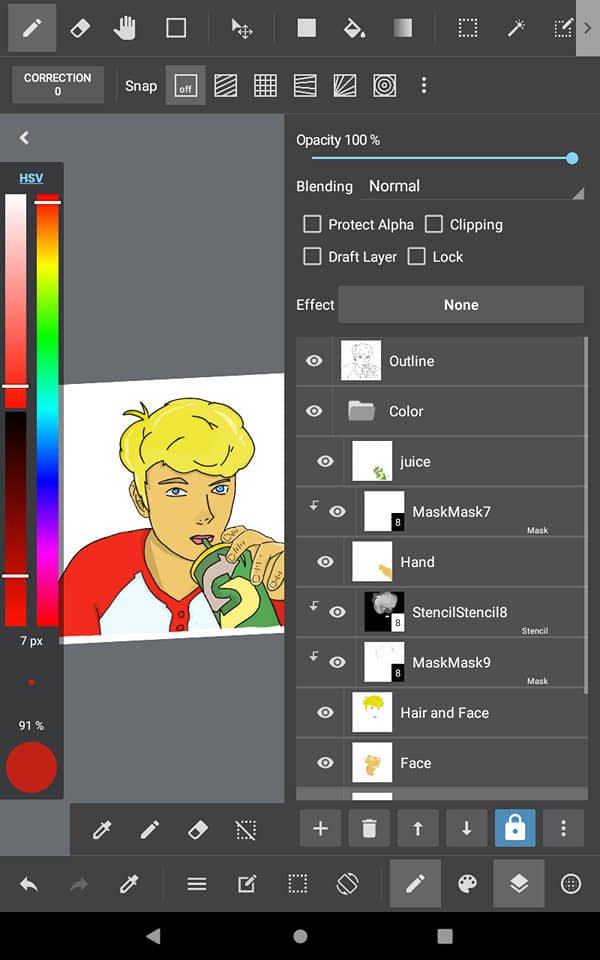The width and height of the screenshot is (600, 960).
Task: Add a new layer with plus button
Action: click(x=320, y=828)
